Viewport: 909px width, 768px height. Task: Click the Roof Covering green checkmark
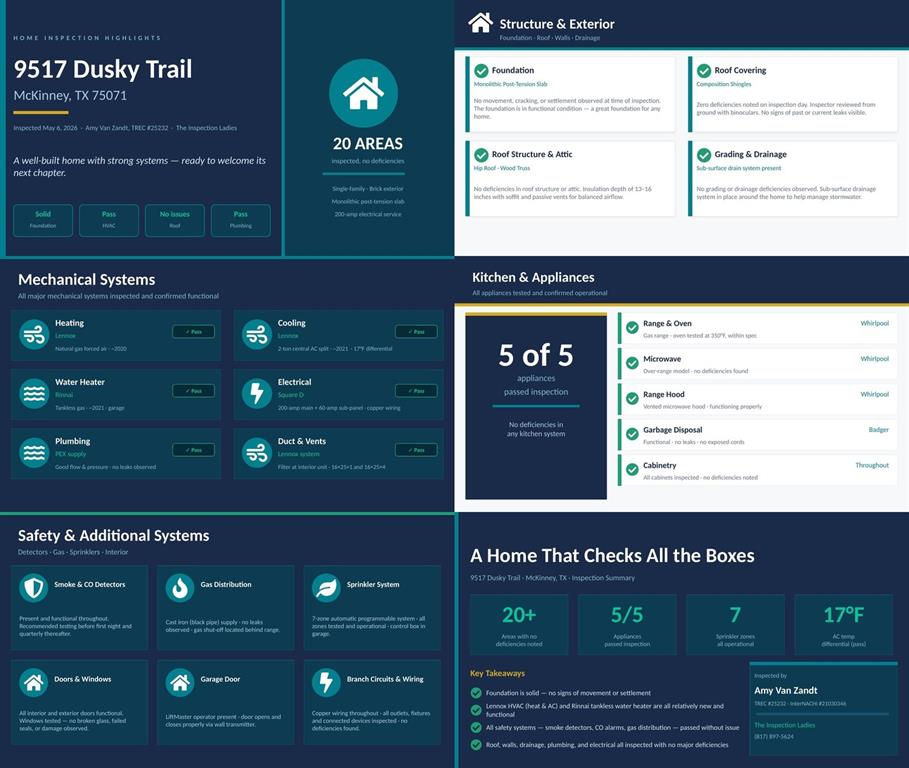tap(704, 71)
